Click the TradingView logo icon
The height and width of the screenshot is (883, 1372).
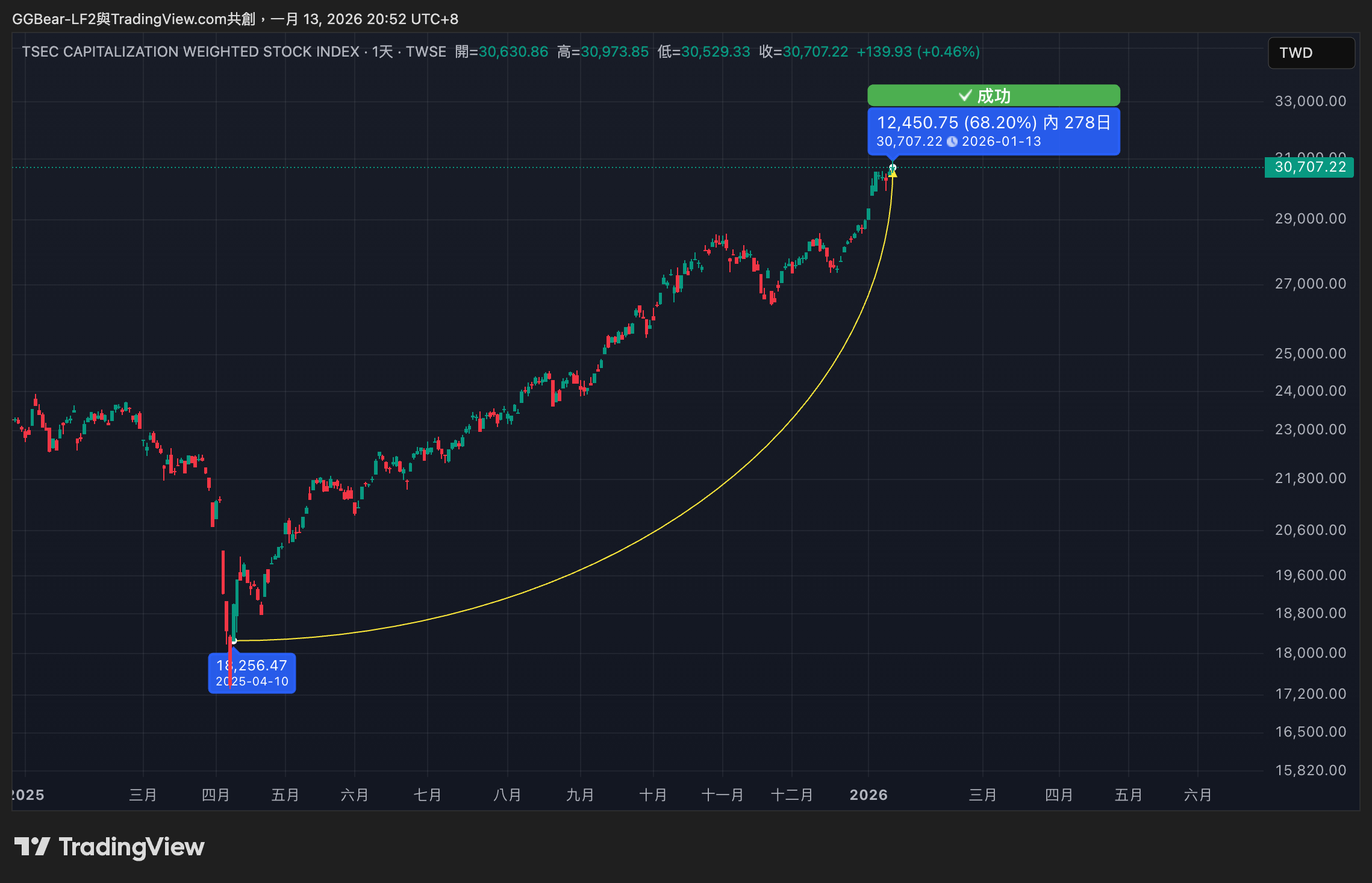coord(32,846)
